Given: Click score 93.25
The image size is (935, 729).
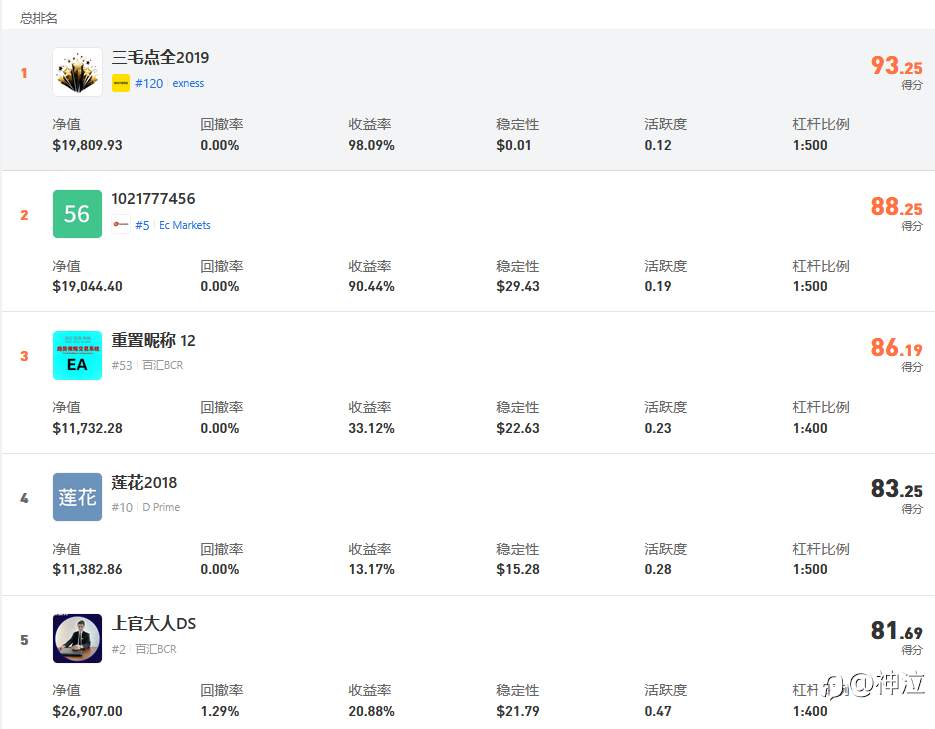Looking at the screenshot, I should pyautogui.click(x=896, y=65).
